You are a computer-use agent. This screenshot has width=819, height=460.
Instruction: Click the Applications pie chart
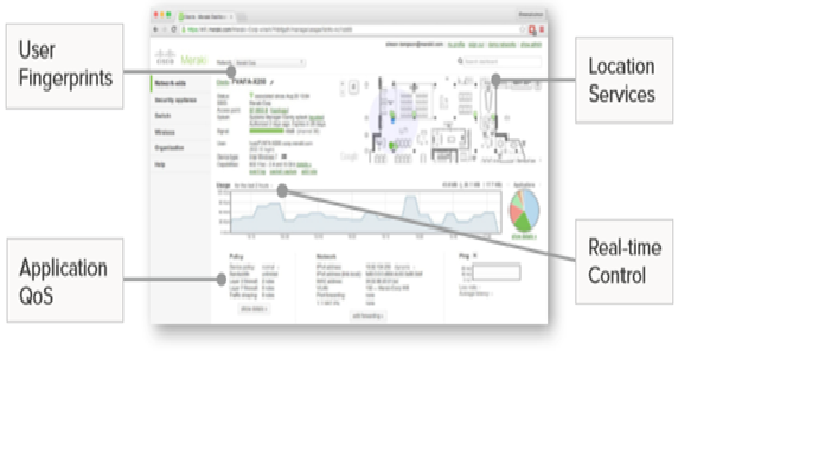coord(524,208)
